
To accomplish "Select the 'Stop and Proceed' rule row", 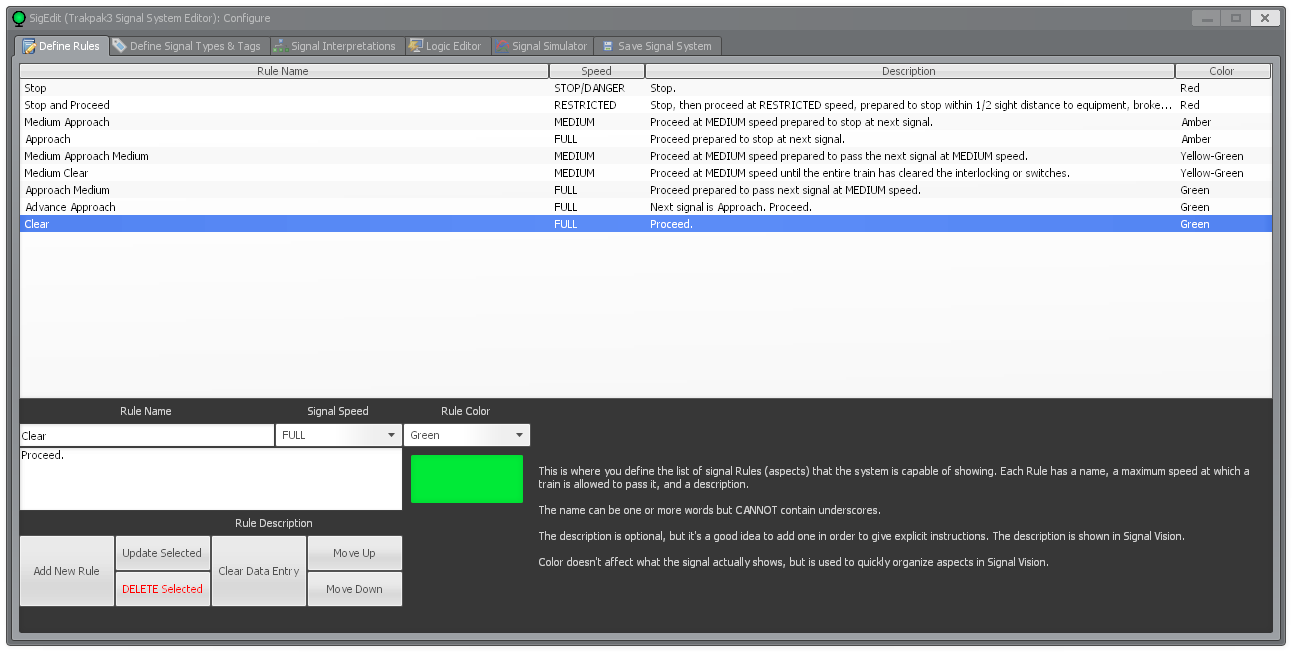I will (x=645, y=105).
